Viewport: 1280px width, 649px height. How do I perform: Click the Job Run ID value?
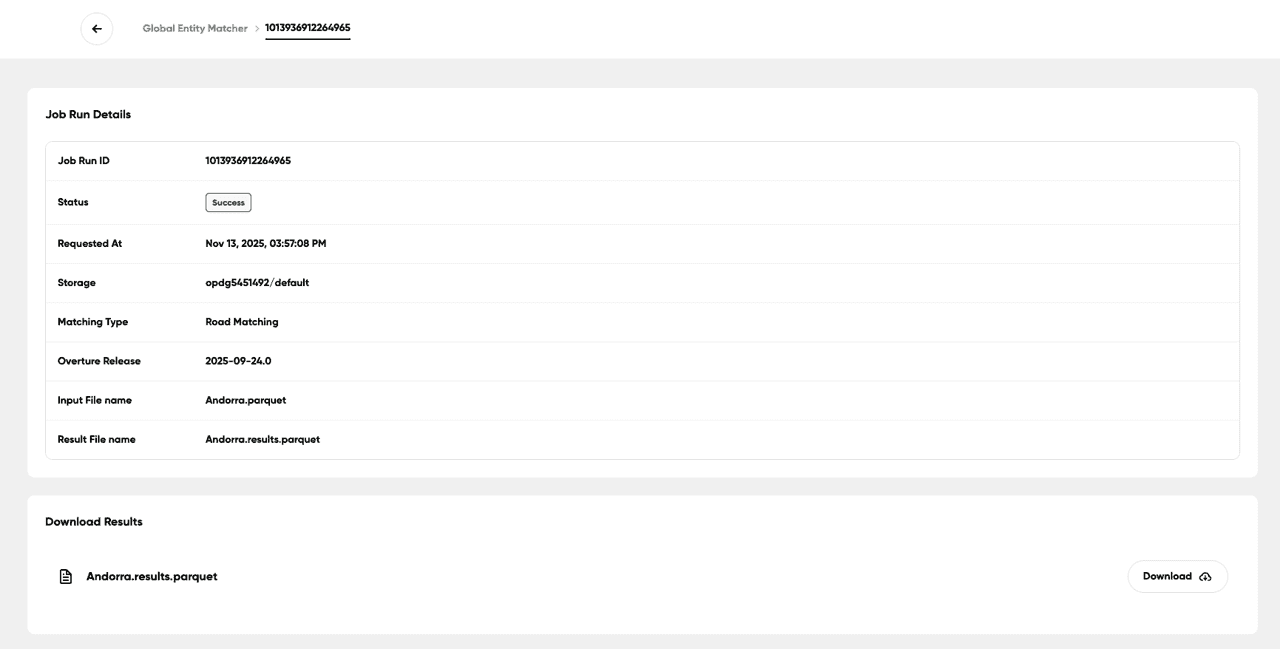(x=248, y=161)
